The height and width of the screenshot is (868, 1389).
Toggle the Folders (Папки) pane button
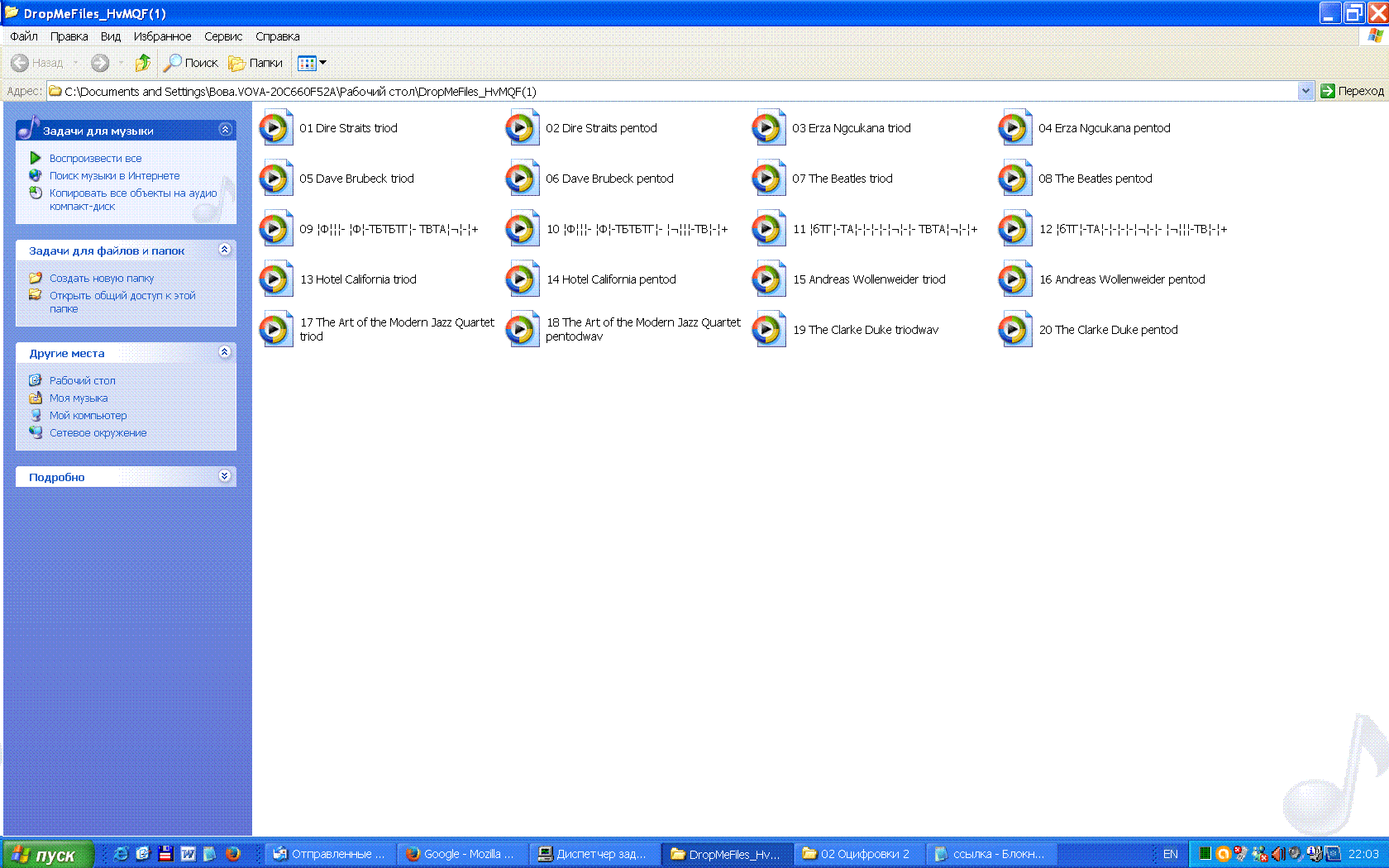pos(255,63)
